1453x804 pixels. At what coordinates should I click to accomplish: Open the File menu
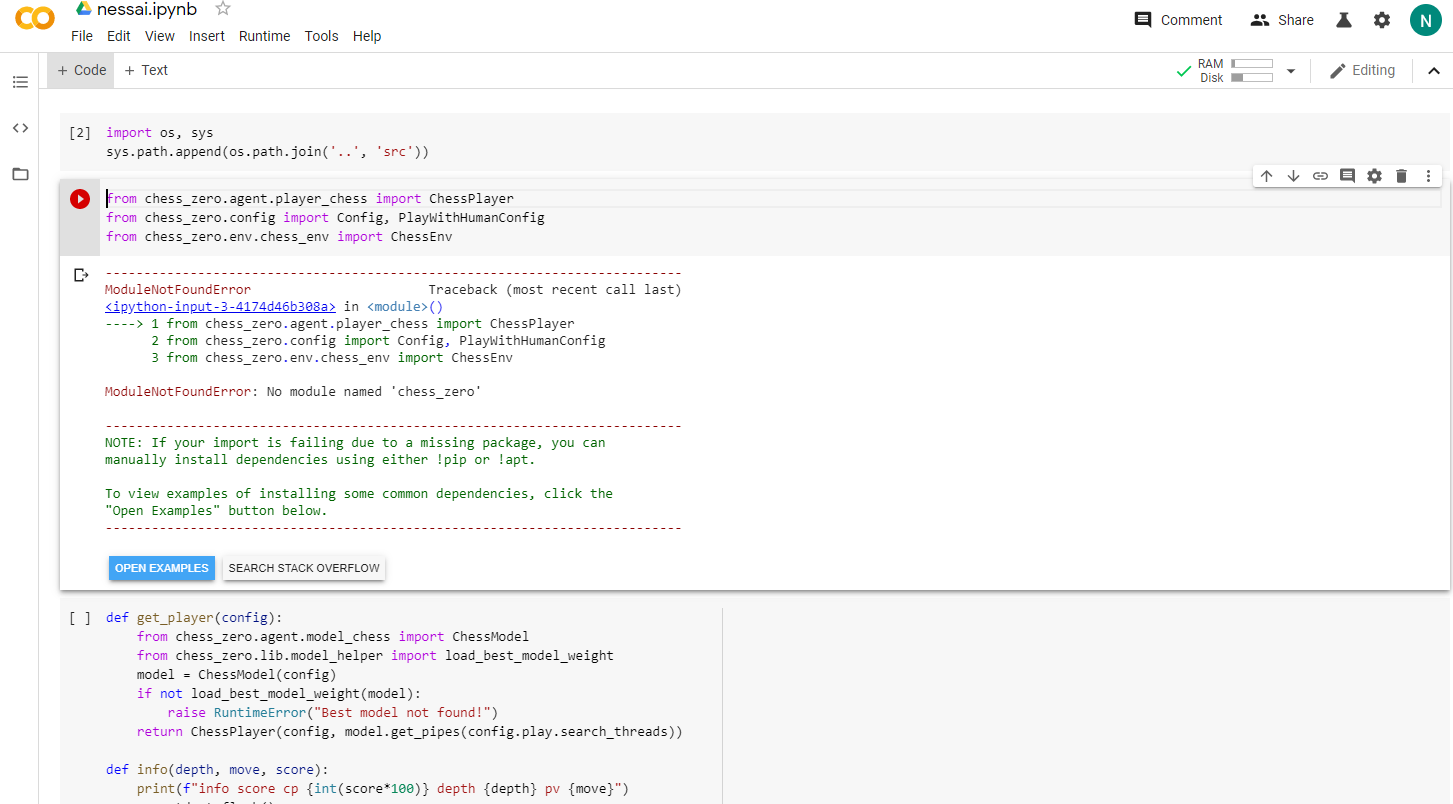(82, 36)
